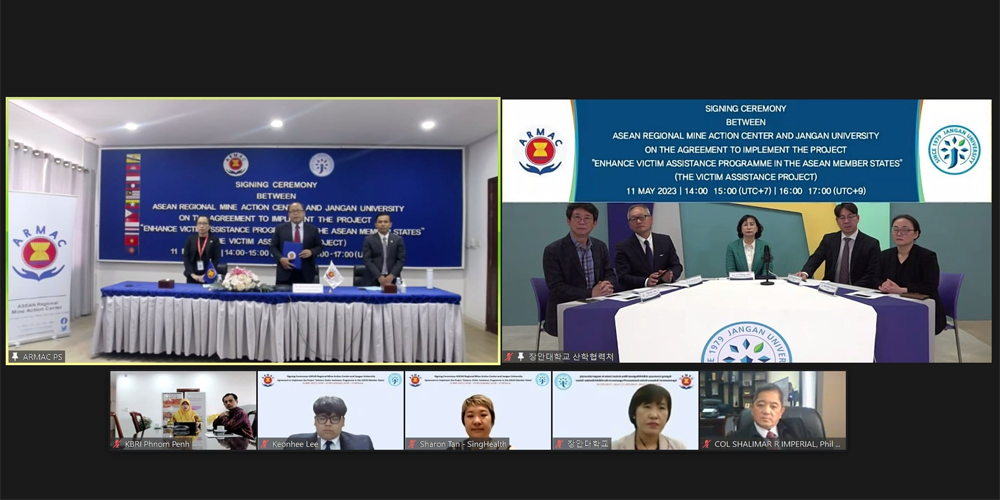
Task: Click muted mic icon beside COL SHALIMAR R IMPERIAL
Action: (x=706, y=443)
